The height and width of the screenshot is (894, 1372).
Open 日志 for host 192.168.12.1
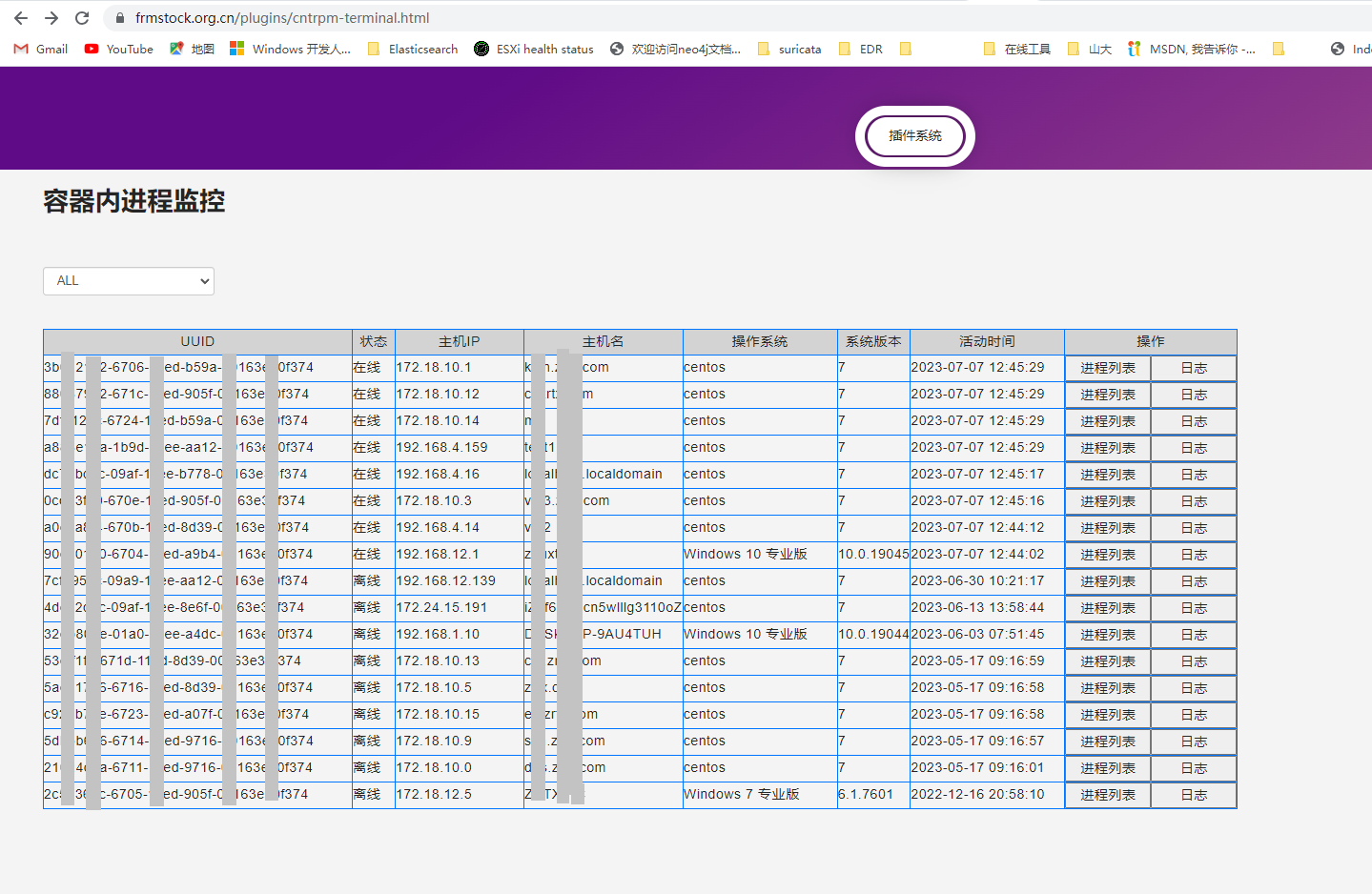tap(1194, 555)
